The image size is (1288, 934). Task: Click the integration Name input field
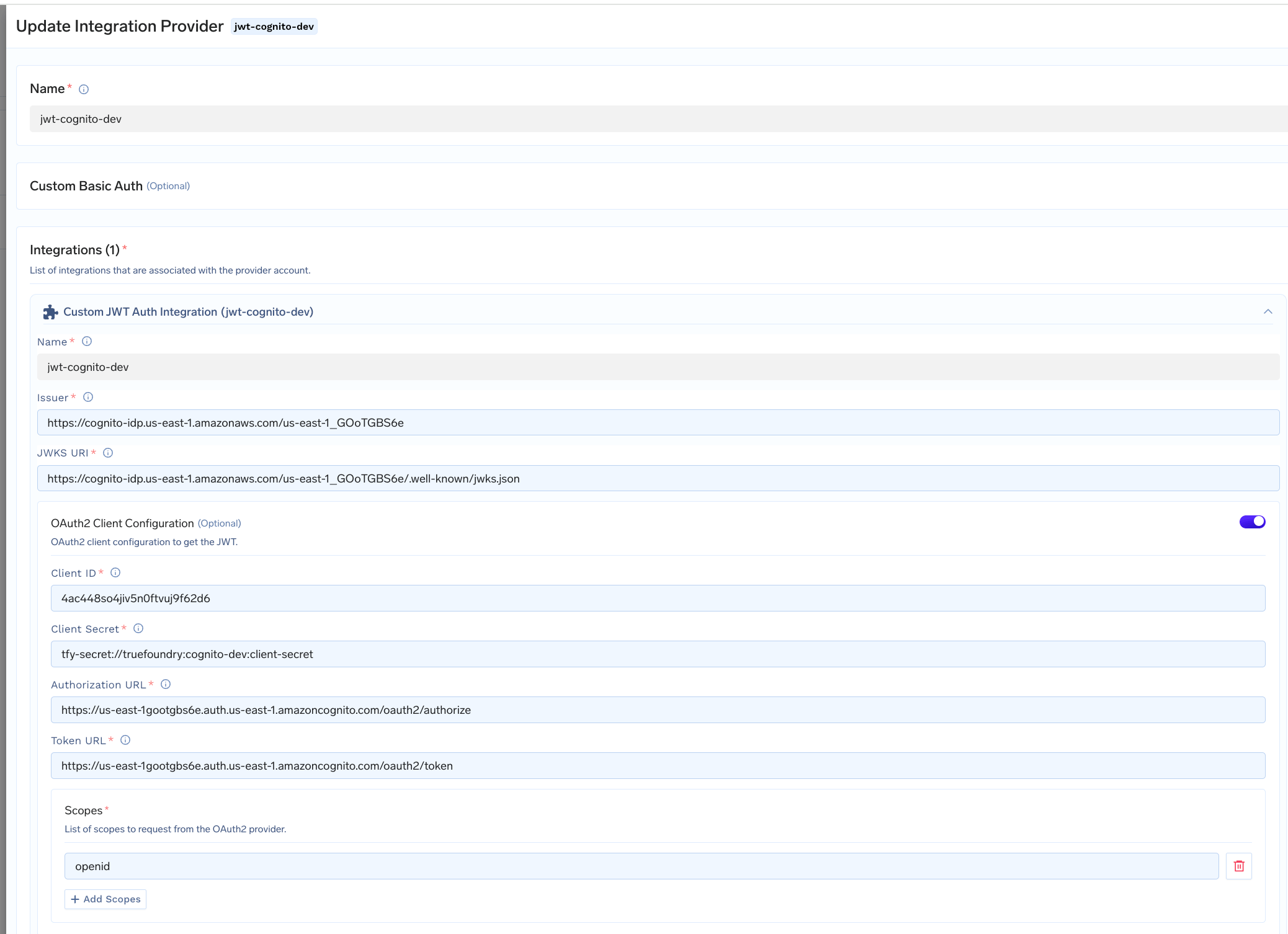coord(658,367)
